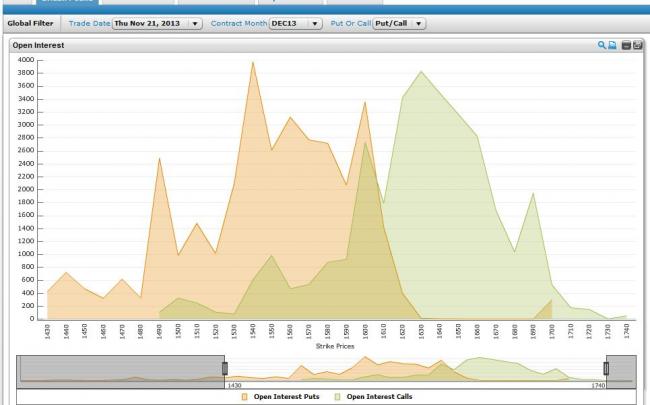This screenshot has height=405, width=650.
Task: Click the Calls peak at strike 1630
Action: pos(421,72)
